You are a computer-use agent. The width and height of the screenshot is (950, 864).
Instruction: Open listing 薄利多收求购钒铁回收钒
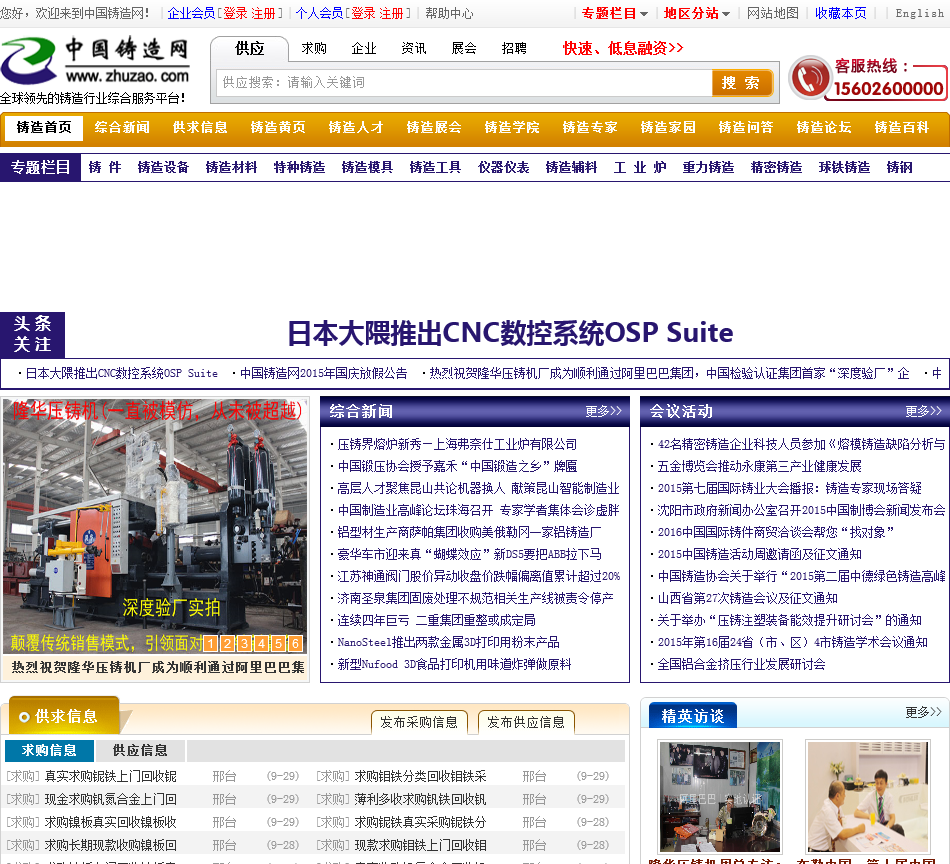(420, 799)
